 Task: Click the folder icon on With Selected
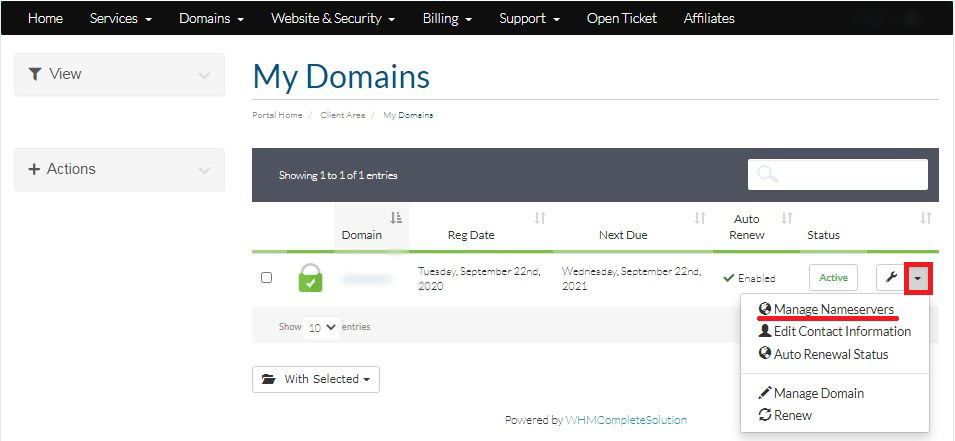point(269,379)
